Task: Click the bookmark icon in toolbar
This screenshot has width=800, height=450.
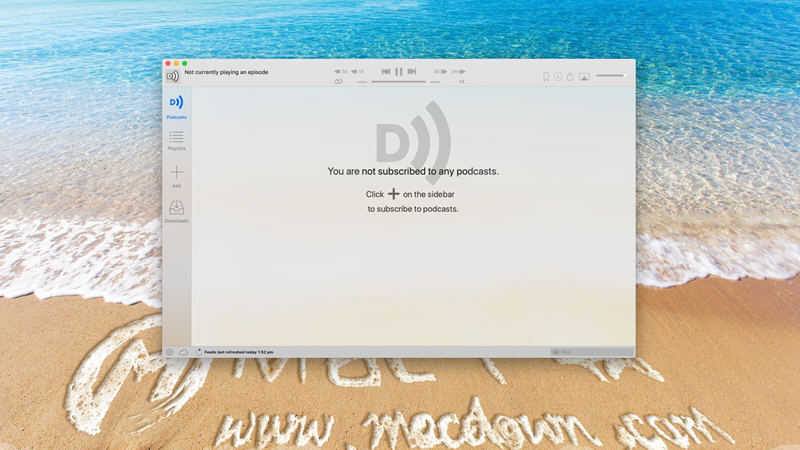Action: pyautogui.click(x=546, y=77)
